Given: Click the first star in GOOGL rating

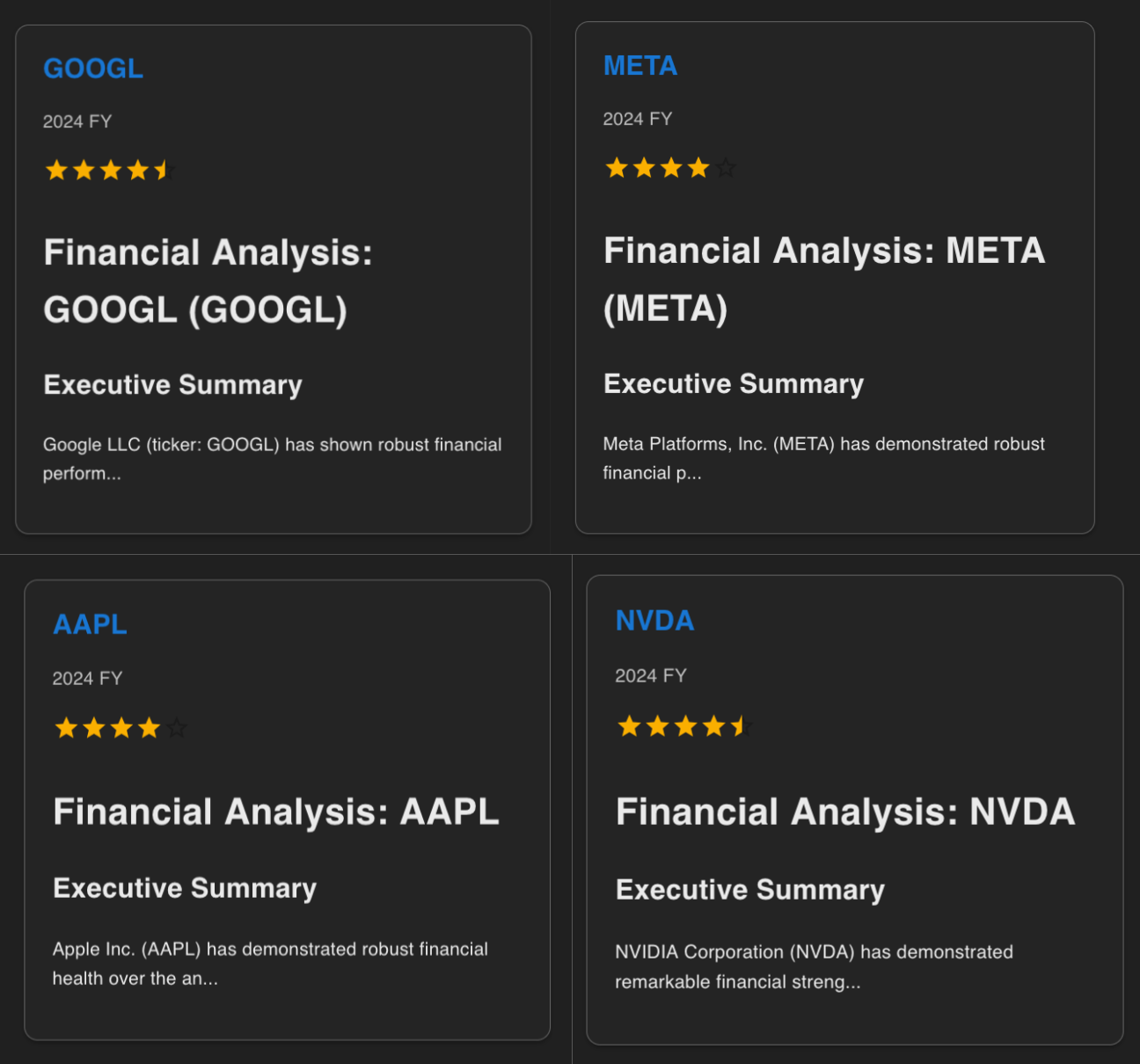Looking at the screenshot, I should [57, 170].
